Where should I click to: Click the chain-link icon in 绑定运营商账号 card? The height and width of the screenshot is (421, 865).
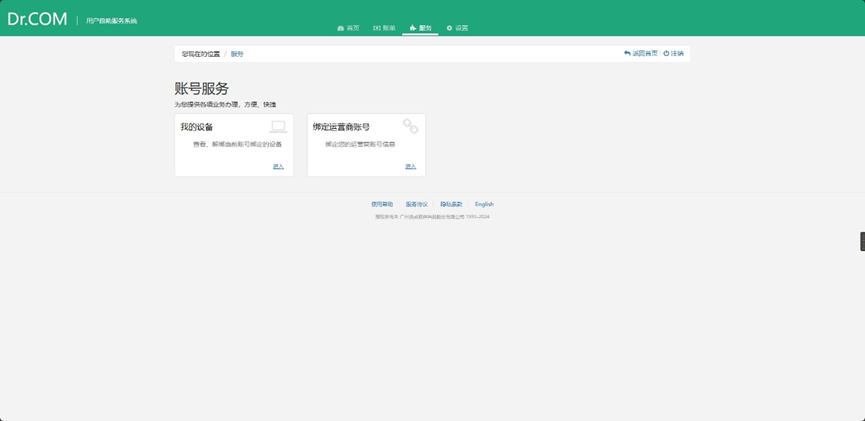click(x=410, y=126)
